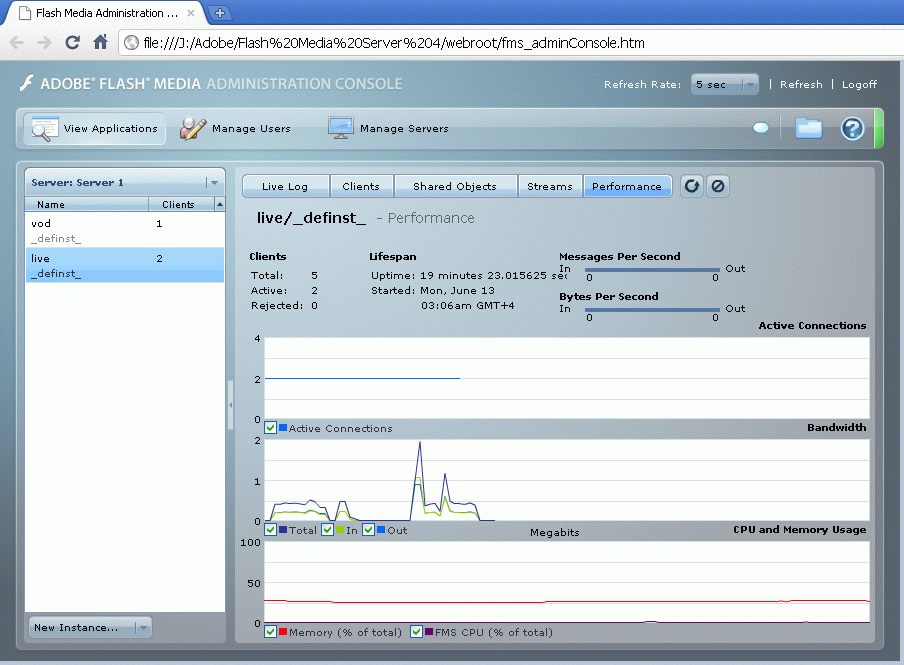This screenshot has width=904, height=665.
Task: Click the folder icon in toolbar
Action: (x=808, y=128)
